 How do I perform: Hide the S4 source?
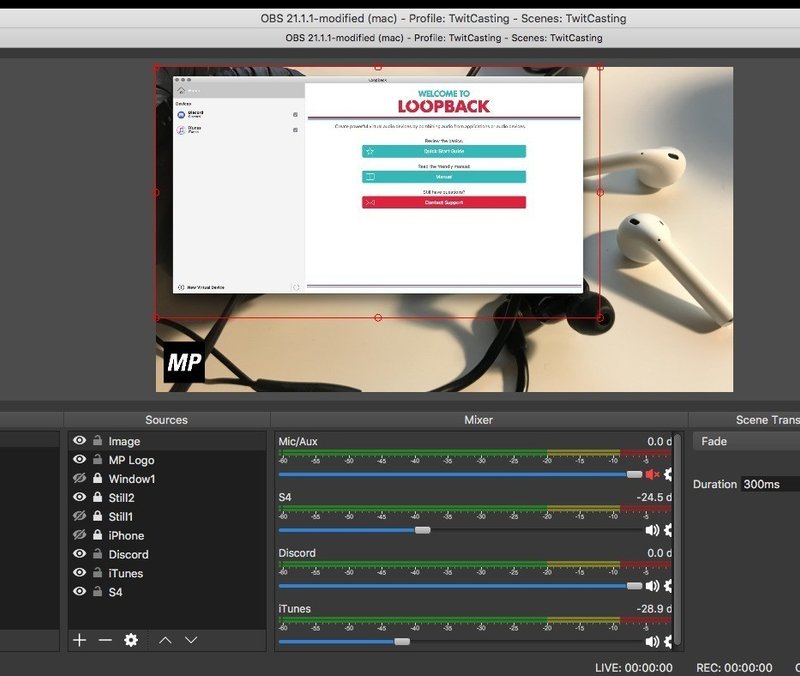click(79, 591)
